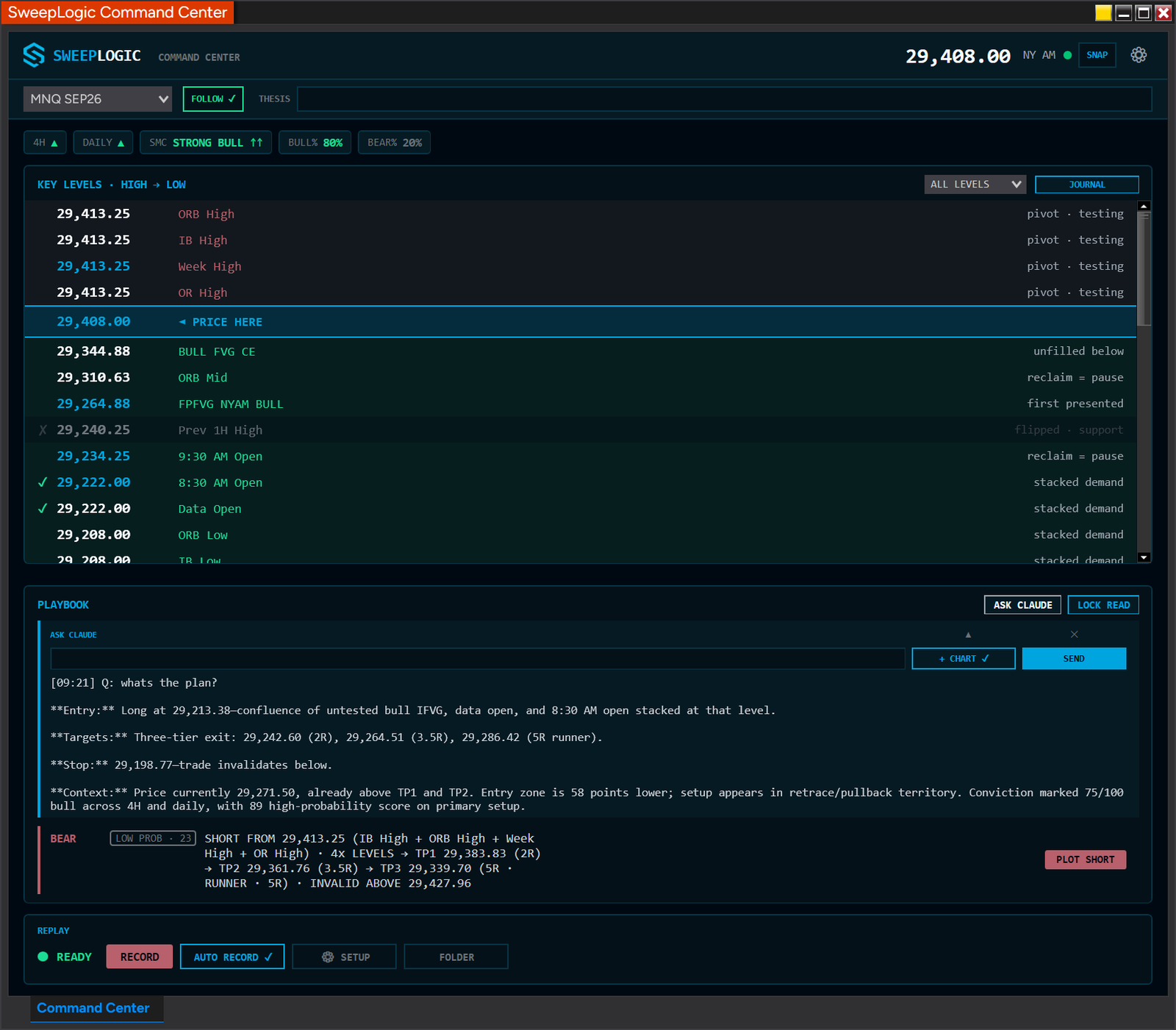
Task: Click checkmark beside Data Open level
Action: [x=43, y=509]
